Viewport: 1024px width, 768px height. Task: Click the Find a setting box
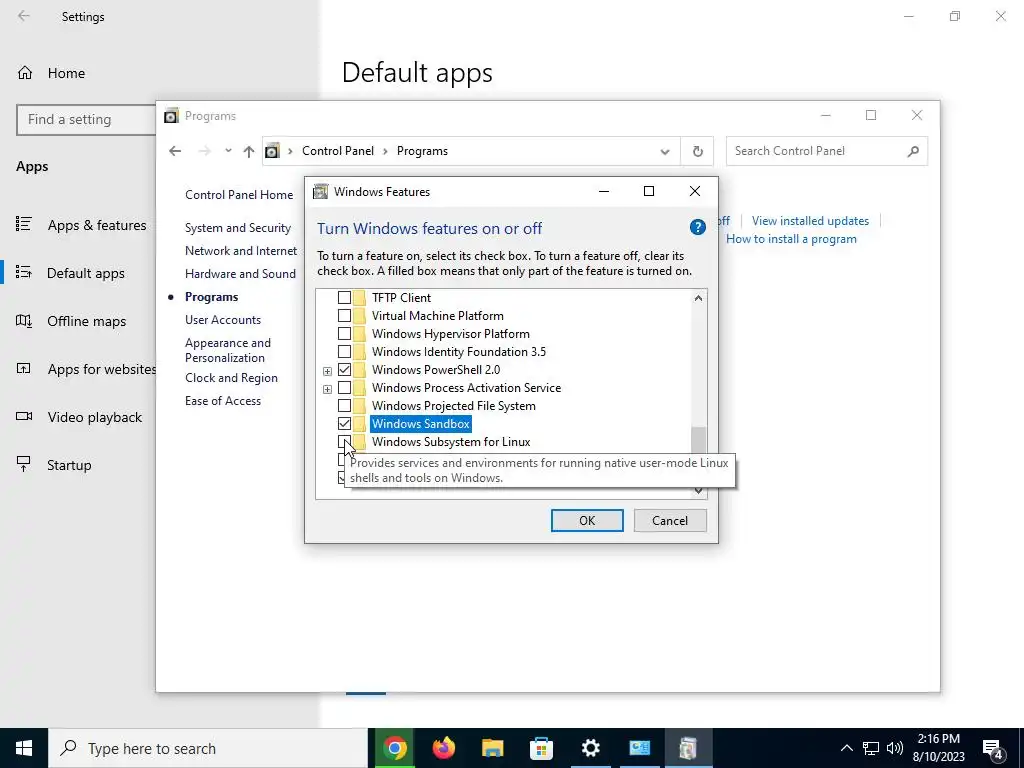coord(86,120)
